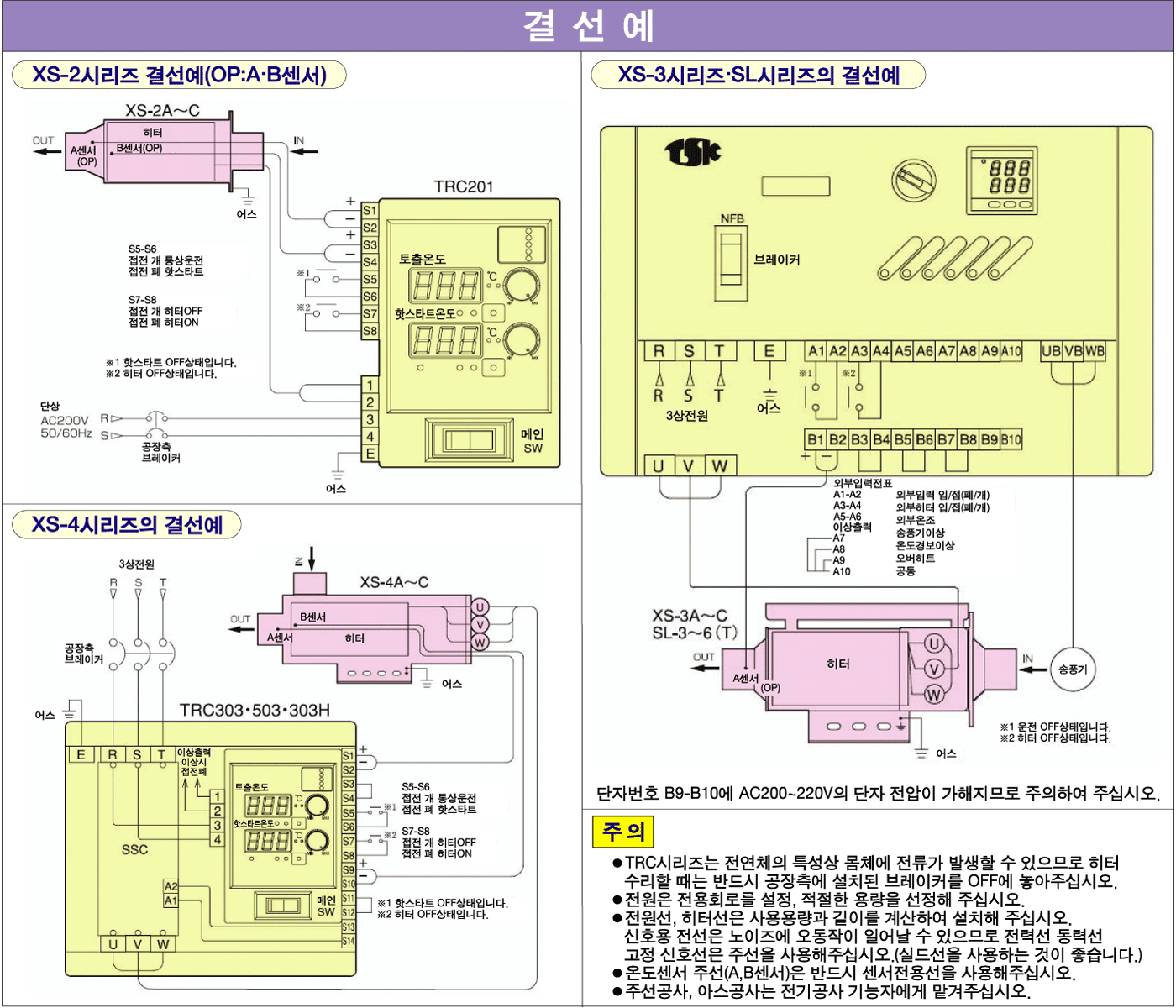Click the U circle on XS-4A~C heater
Viewport: 1176px width, 1008px height.
tap(480, 607)
